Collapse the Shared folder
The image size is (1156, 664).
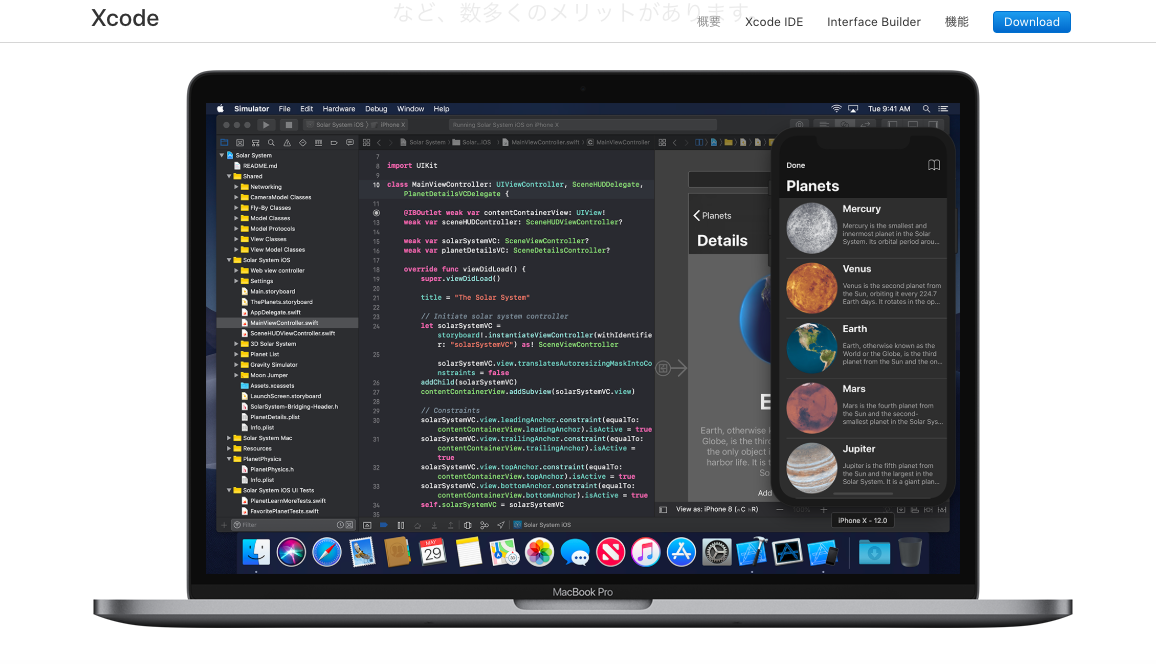tap(229, 176)
